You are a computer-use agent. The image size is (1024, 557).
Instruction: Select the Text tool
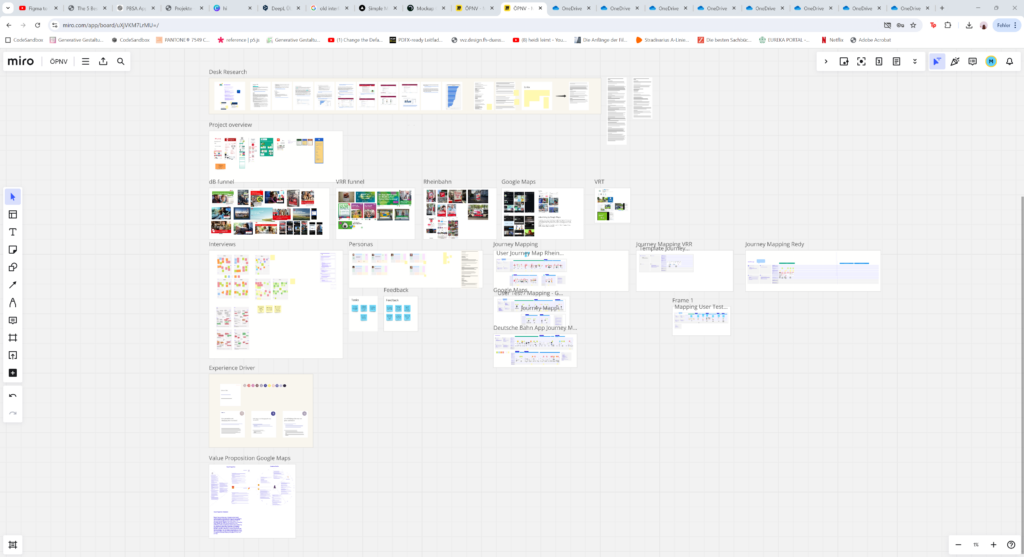click(x=12, y=232)
